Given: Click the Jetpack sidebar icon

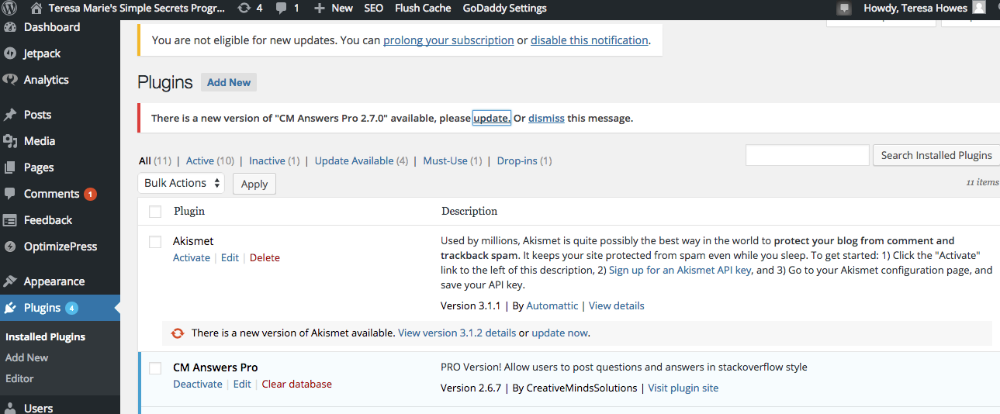Looking at the screenshot, I should pyautogui.click(x=10, y=54).
